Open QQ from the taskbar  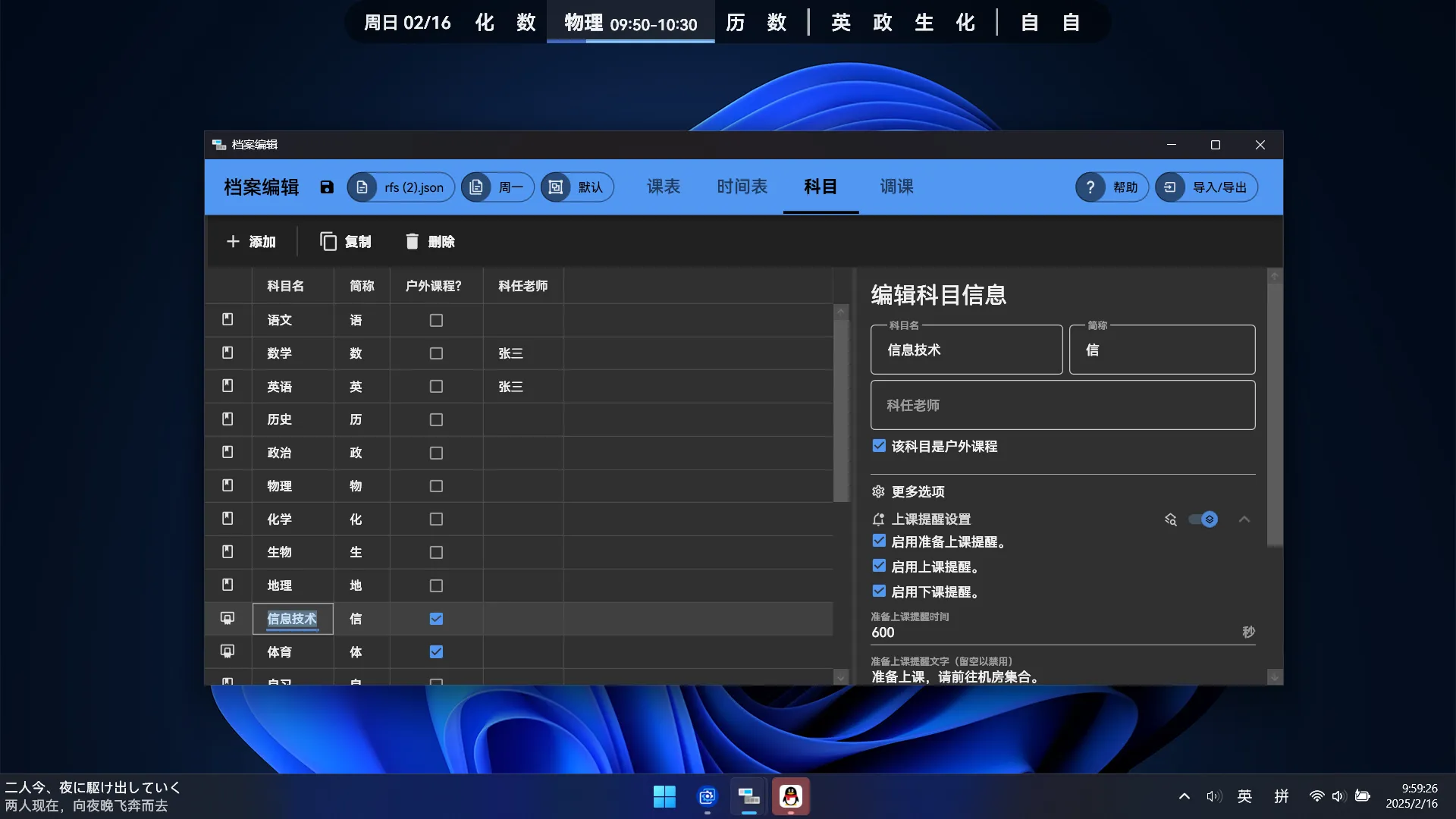790,796
